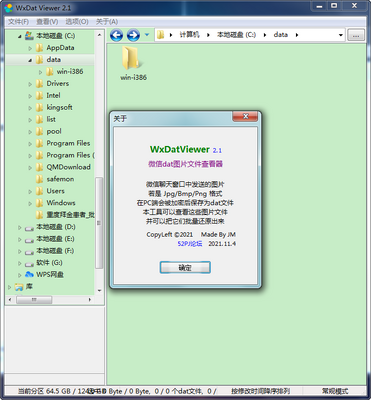The width and height of the screenshot is (371, 400).
Task: Click the 常规模式 status entry
Action: pyautogui.click(x=335, y=391)
